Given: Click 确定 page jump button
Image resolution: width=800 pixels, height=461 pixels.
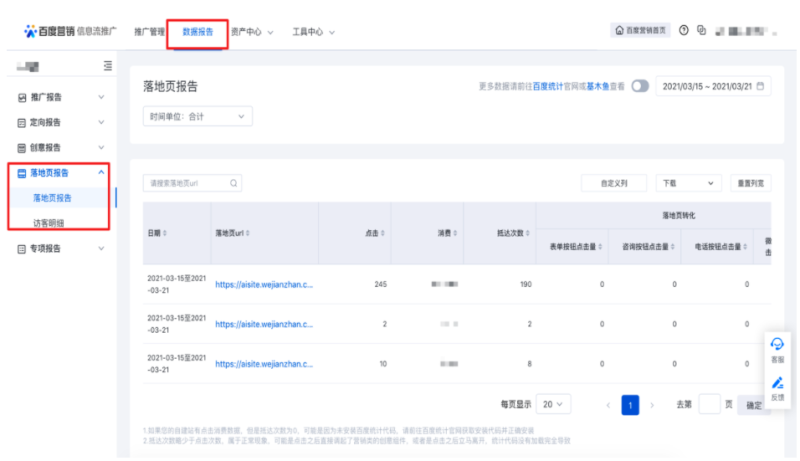Looking at the screenshot, I should tap(754, 405).
